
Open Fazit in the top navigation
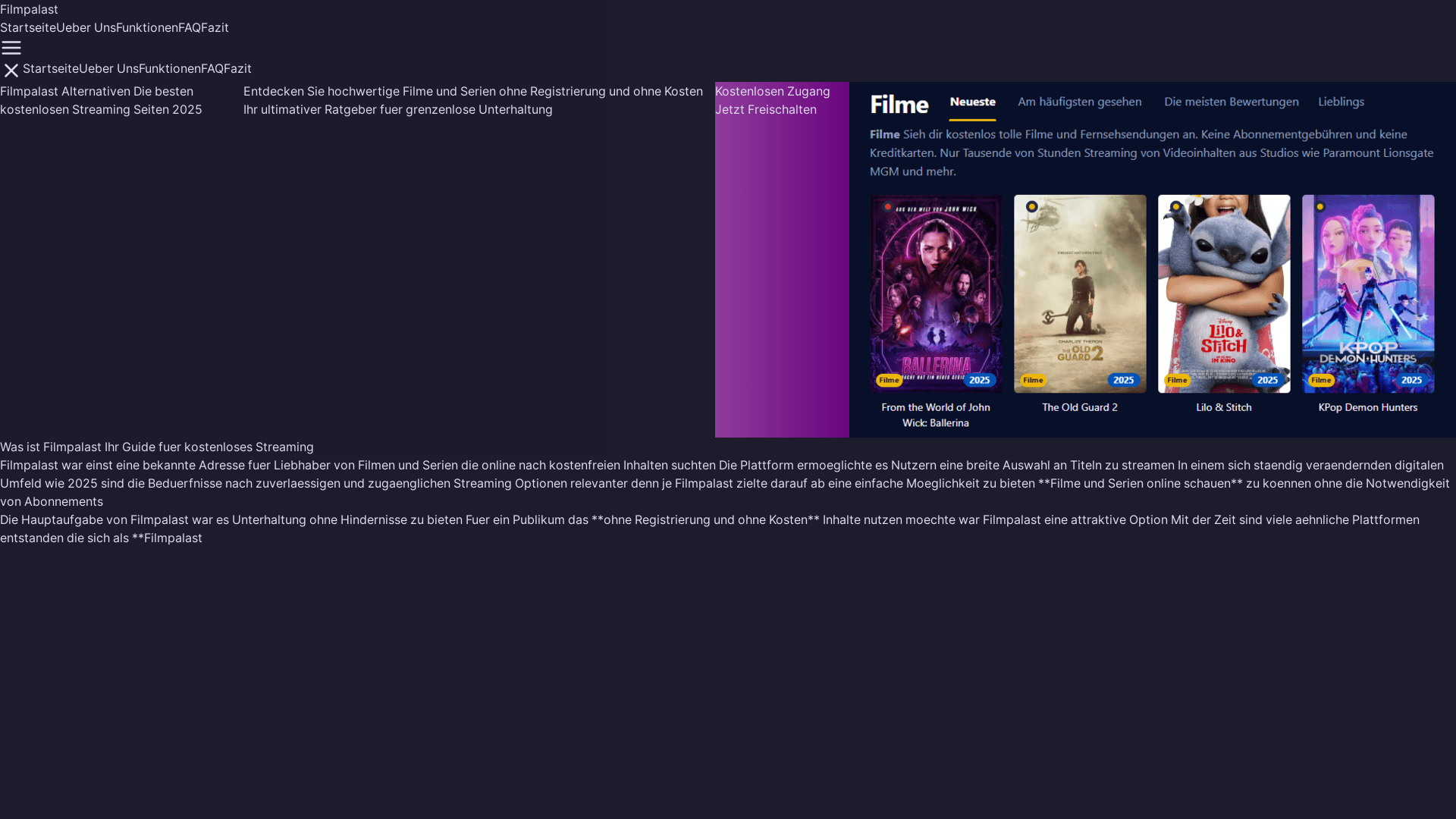click(x=215, y=27)
